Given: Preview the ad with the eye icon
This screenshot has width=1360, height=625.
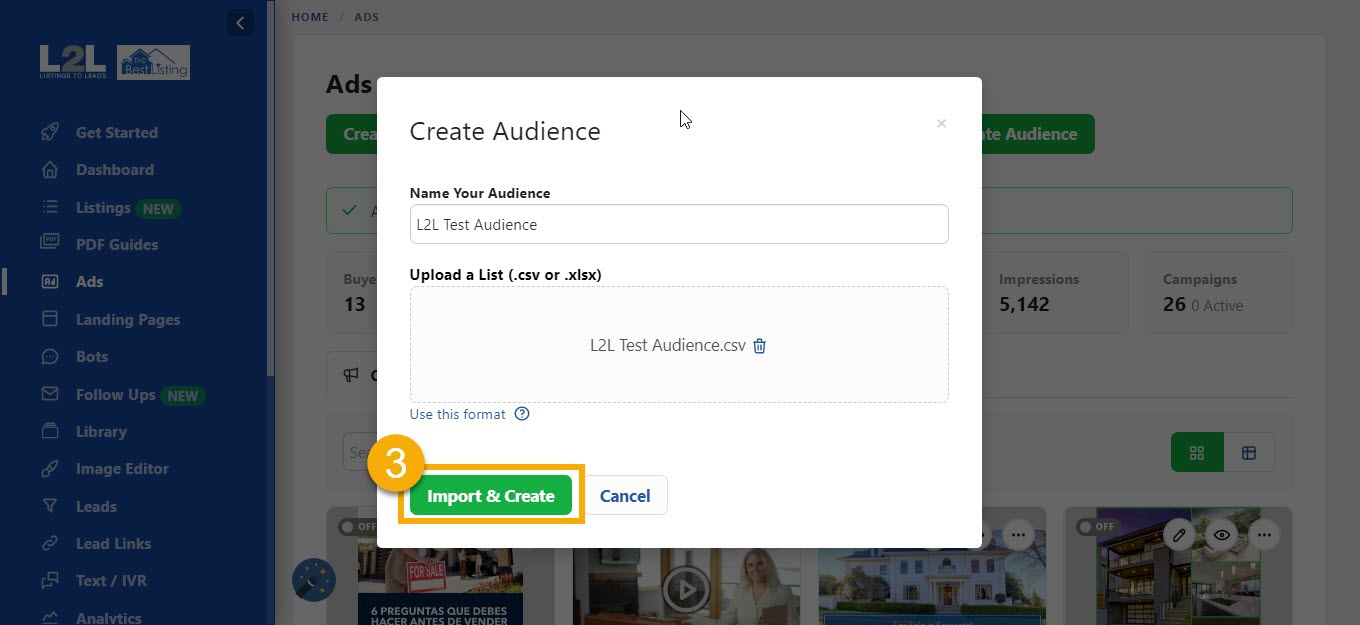Looking at the screenshot, I should click(1221, 534).
